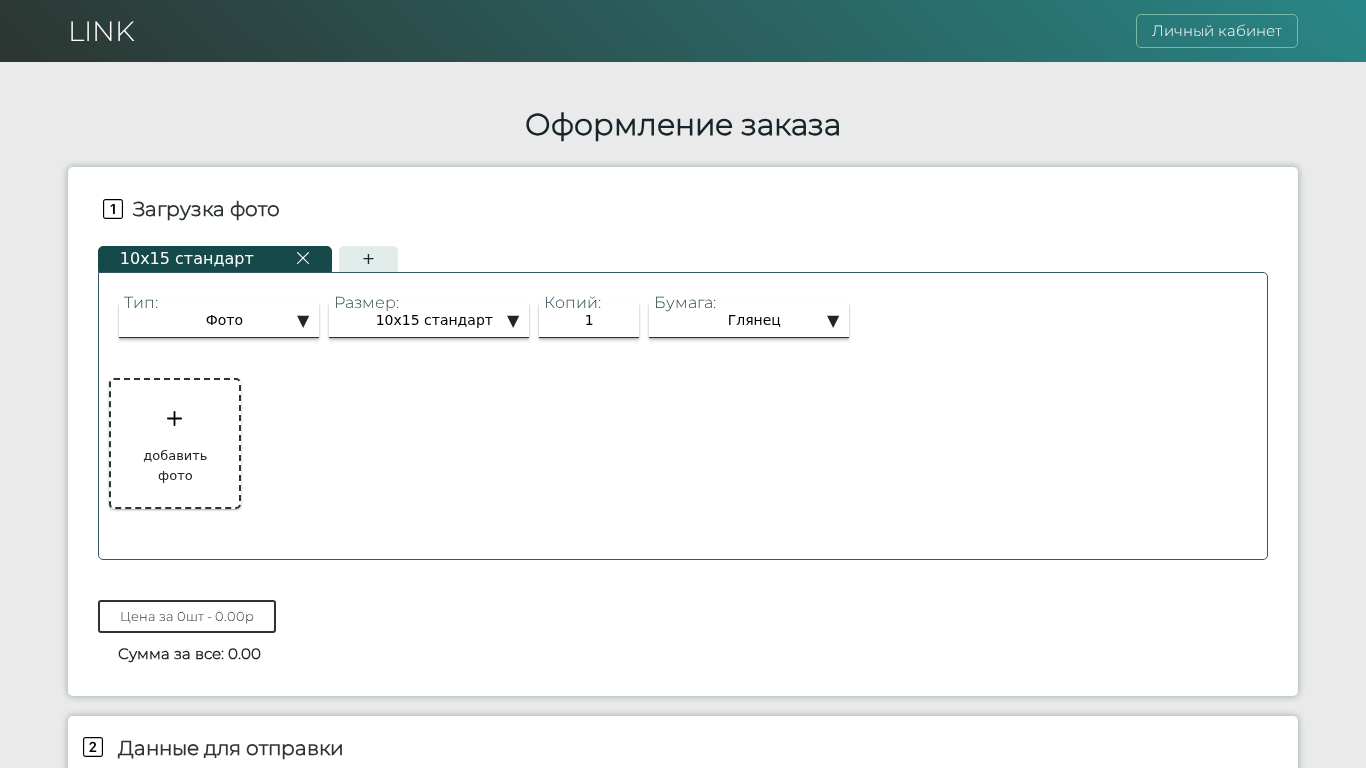Open the Тип dropdown showing Фото

pos(219,321)
